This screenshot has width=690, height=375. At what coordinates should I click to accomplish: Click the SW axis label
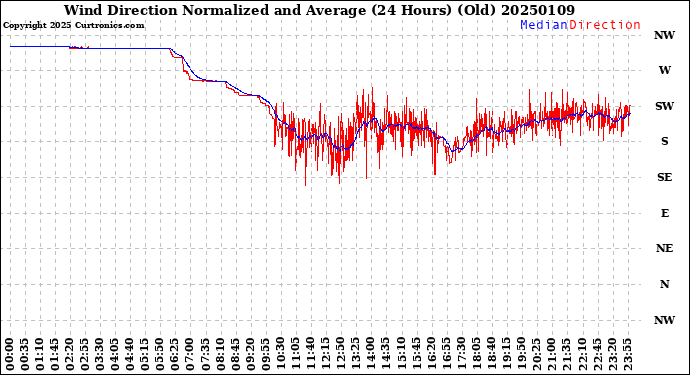point(664,106)
